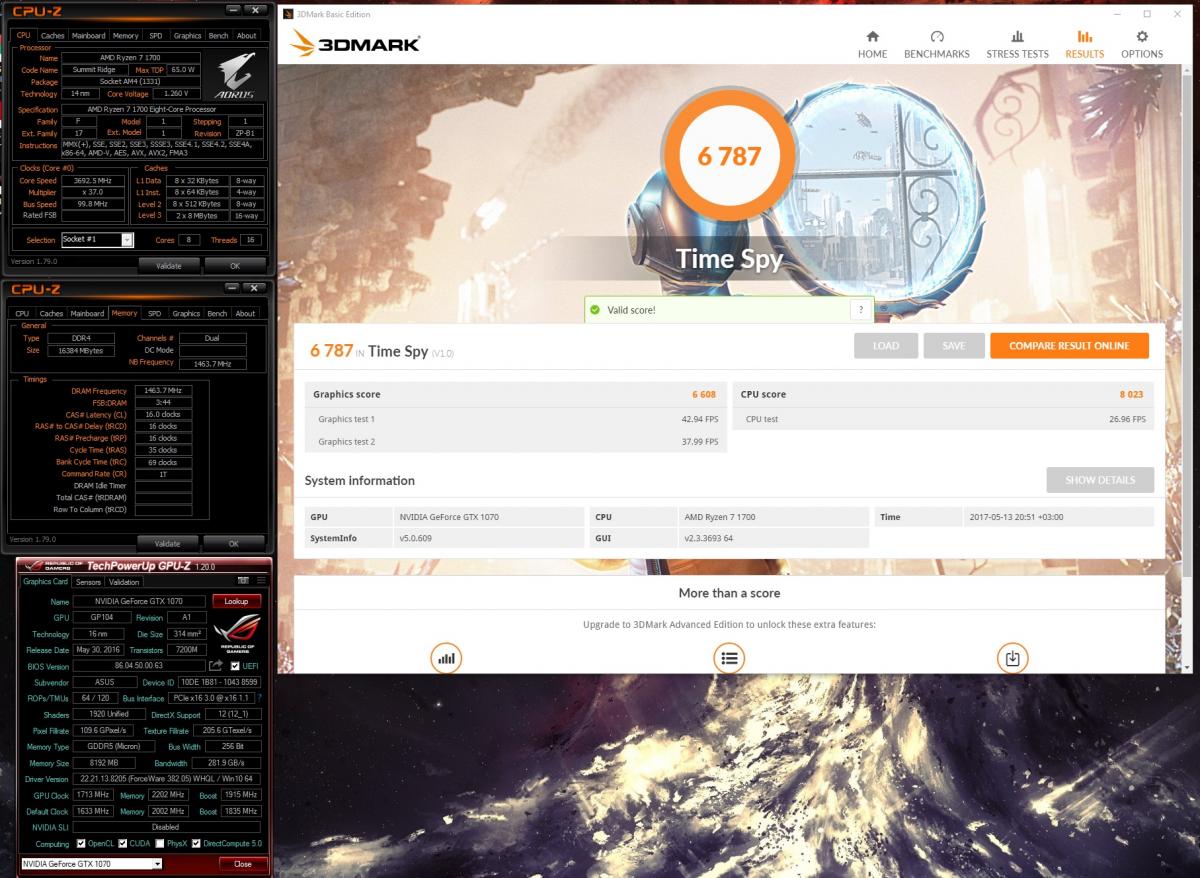Click list feature icon in 3DMark
The height and width of the screenshot is (878, 1200).
[x=729, y=658]
